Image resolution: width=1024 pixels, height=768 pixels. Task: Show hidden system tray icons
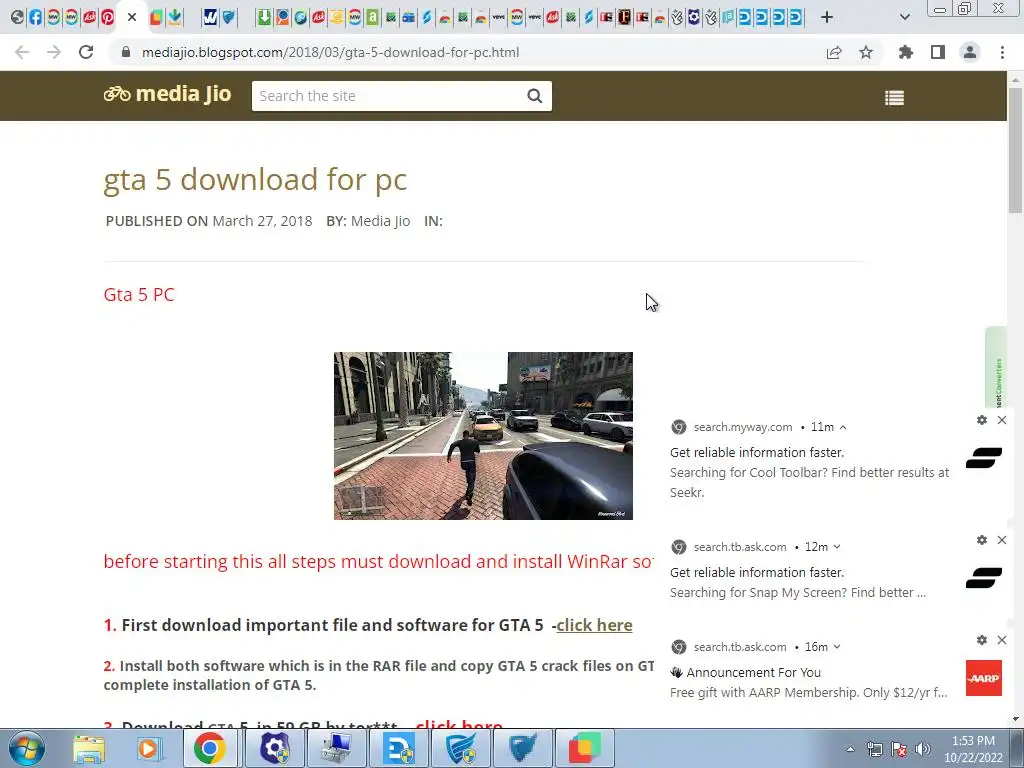point(850,749)
